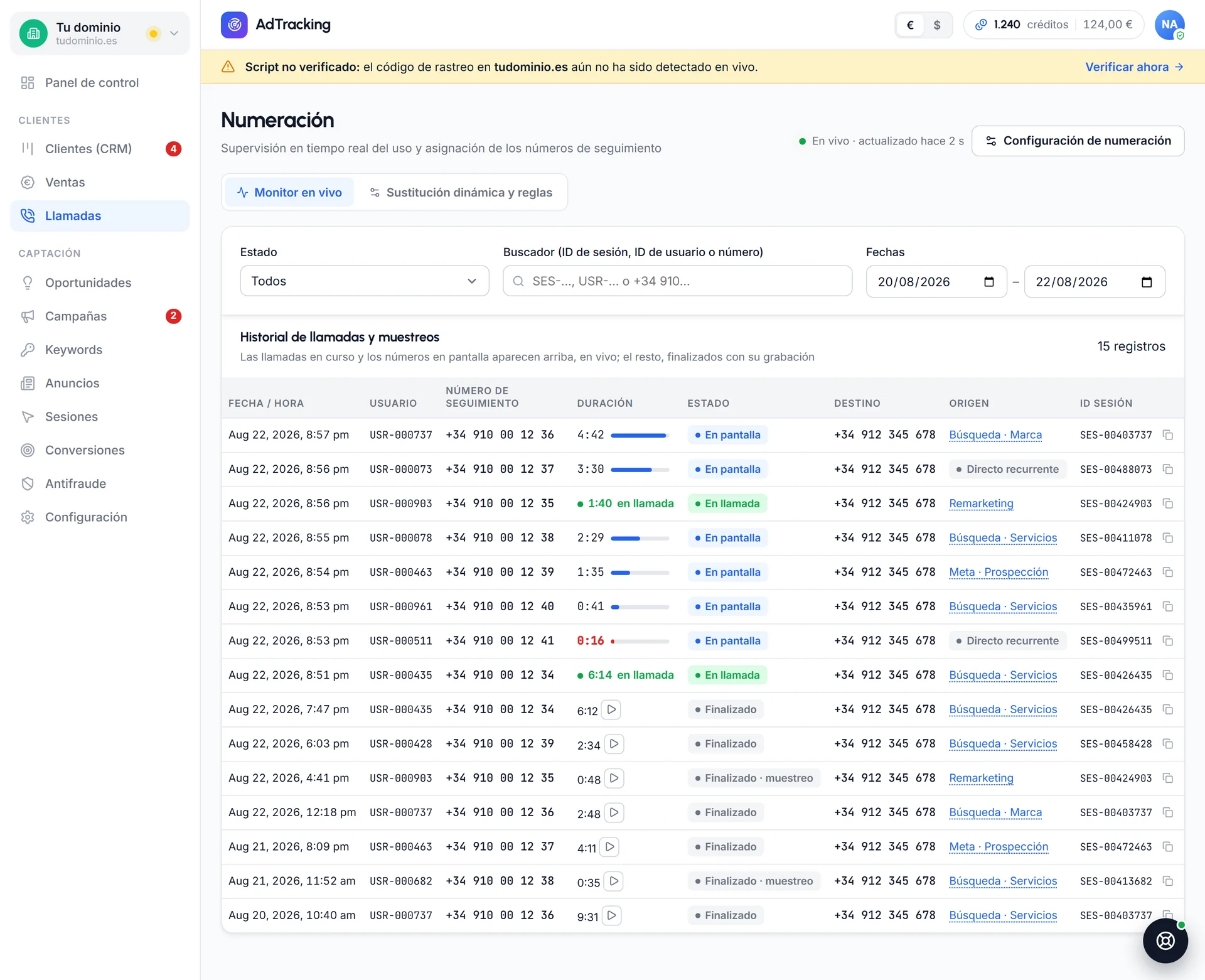The image size is (1205, 980).
Task: Open Keywords in the sidebar
Action: point(100,350)
